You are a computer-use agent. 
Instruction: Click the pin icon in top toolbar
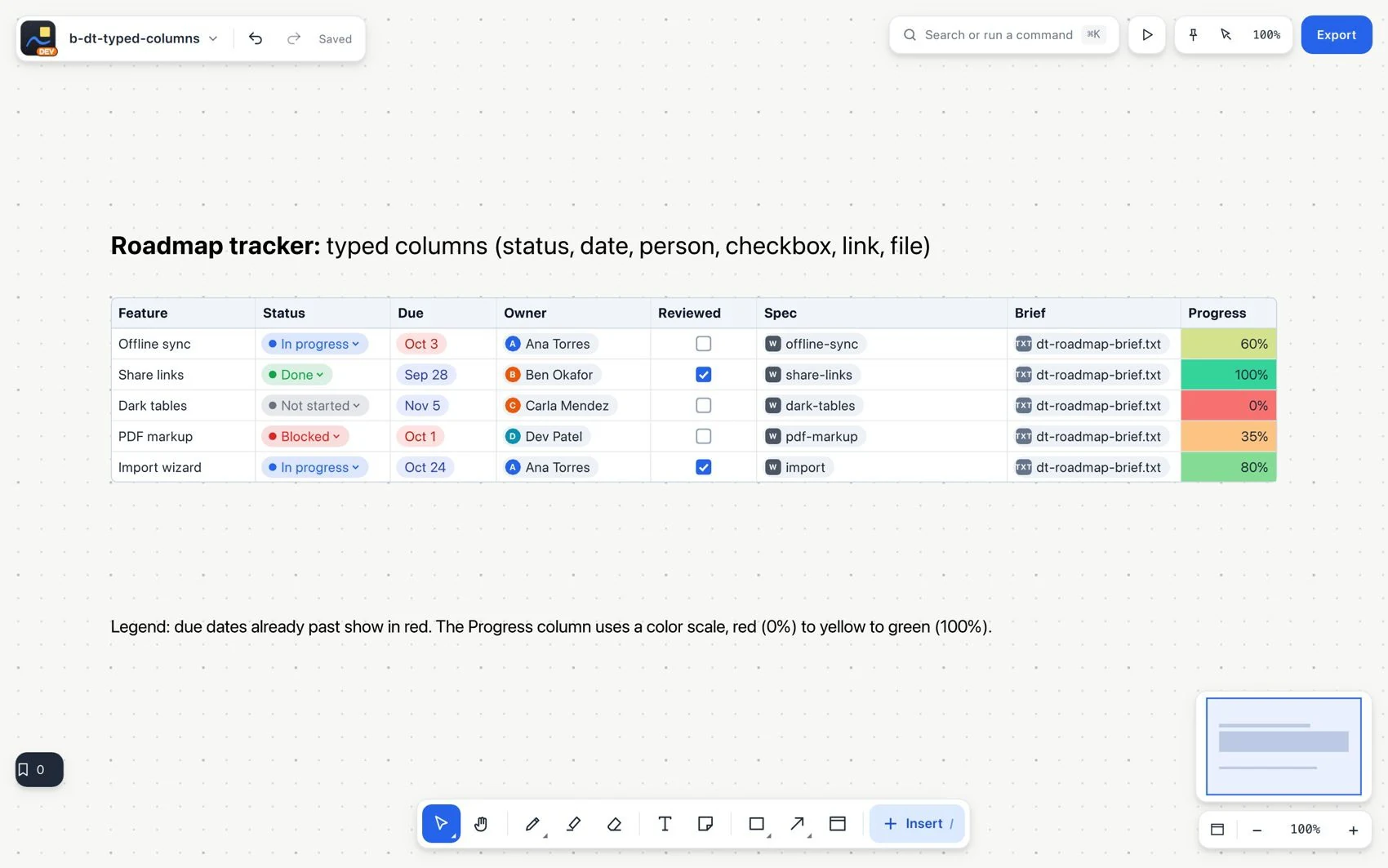pyautogui.click(x=1193, y=34)
